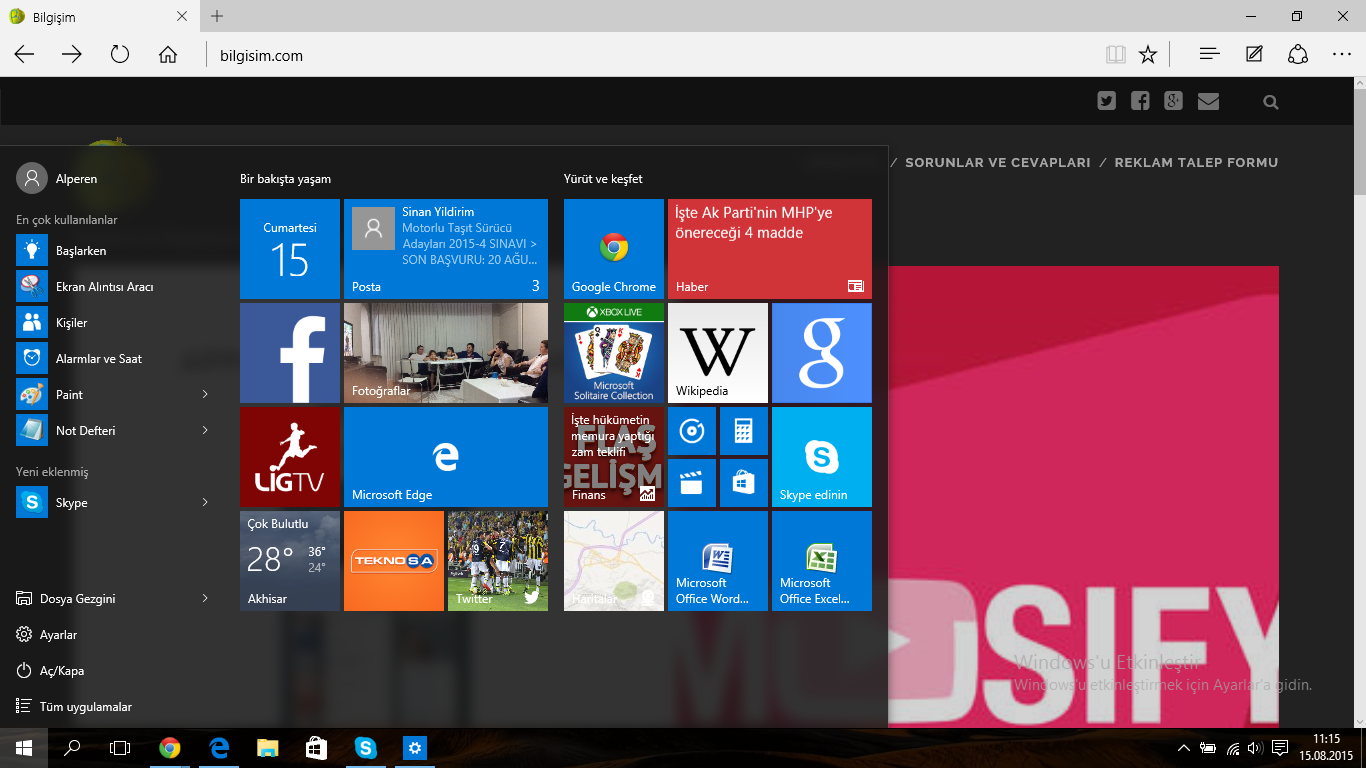Click the Skype edinin tile
The height and width of the screenshot is (768, 1366).
click(x=822, y=457)
